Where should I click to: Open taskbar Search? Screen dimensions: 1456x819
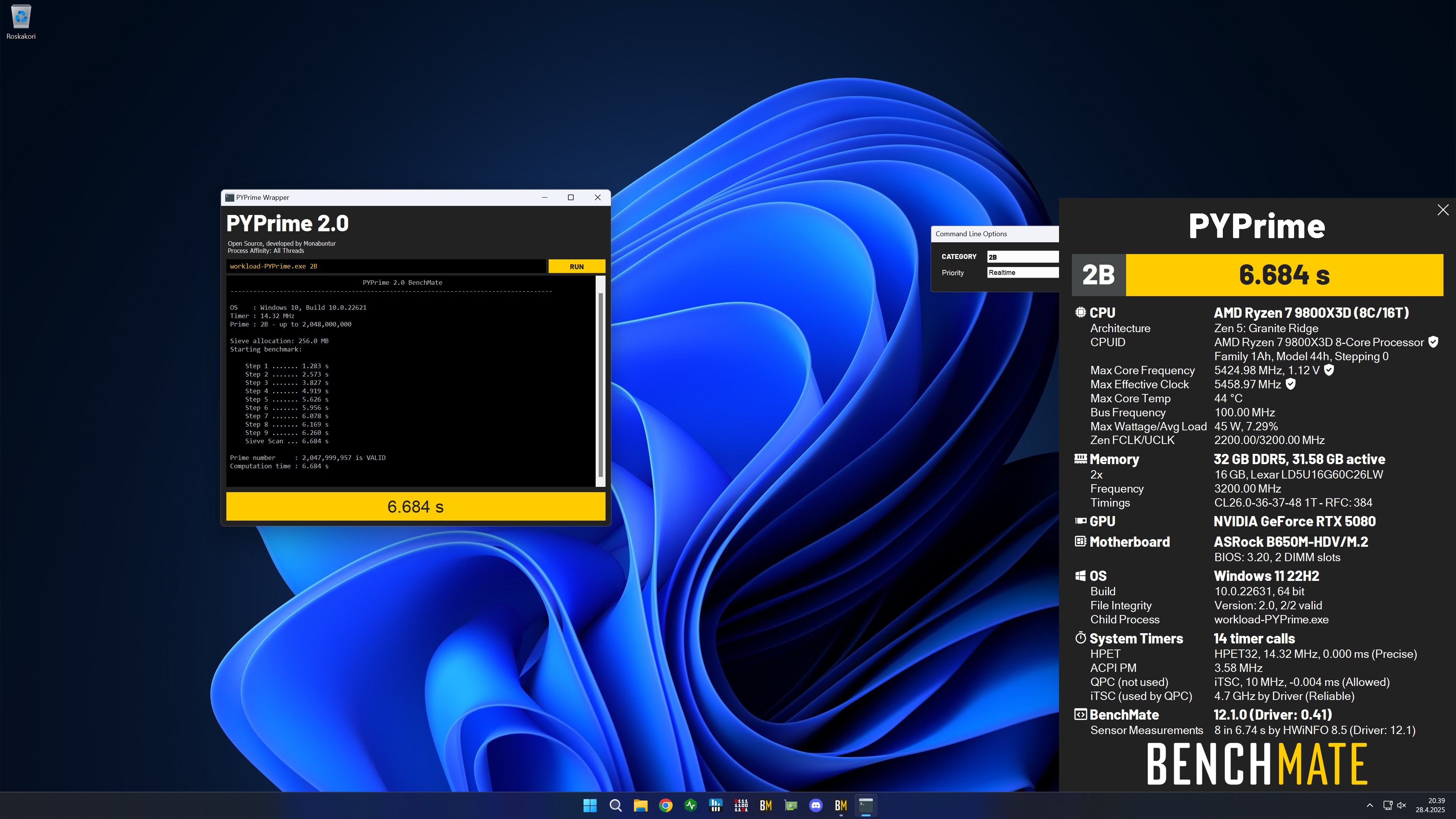coord(615,805)
